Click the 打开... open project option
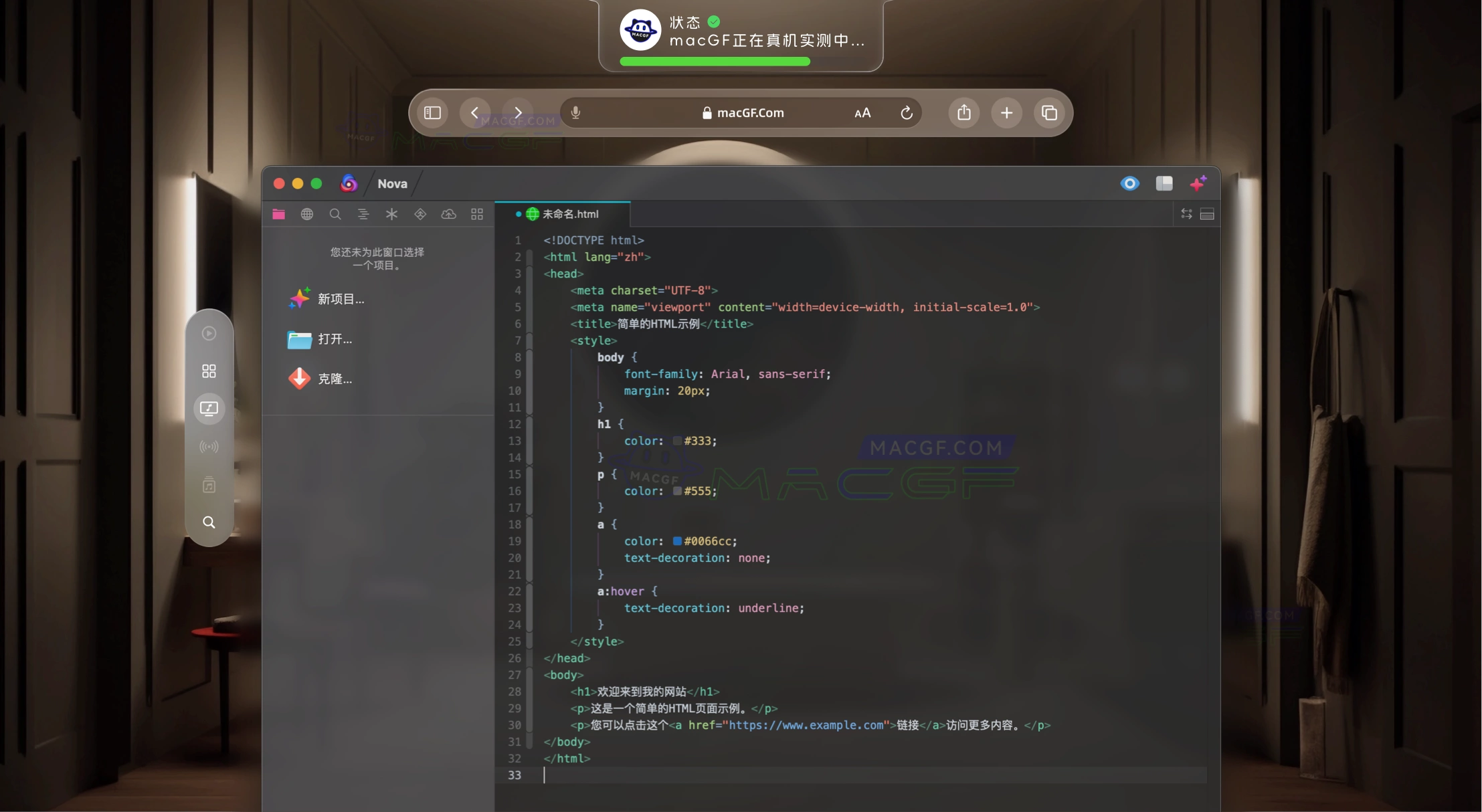 (x=335, y=339)
